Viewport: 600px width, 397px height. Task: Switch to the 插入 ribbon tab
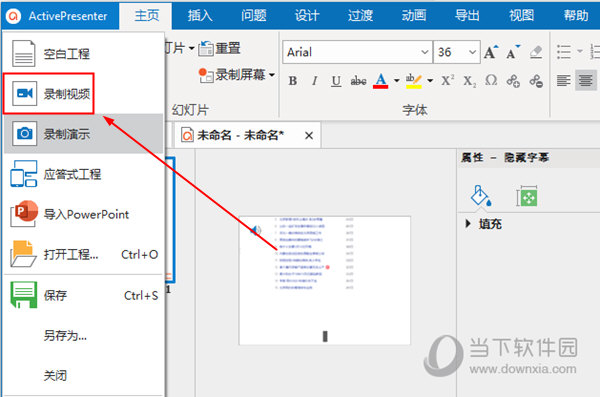(x=200, y=16)
